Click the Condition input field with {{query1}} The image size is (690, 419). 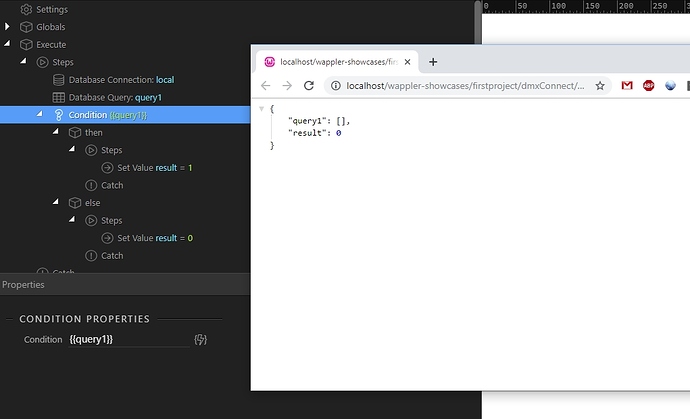click(x=129, y=339)
